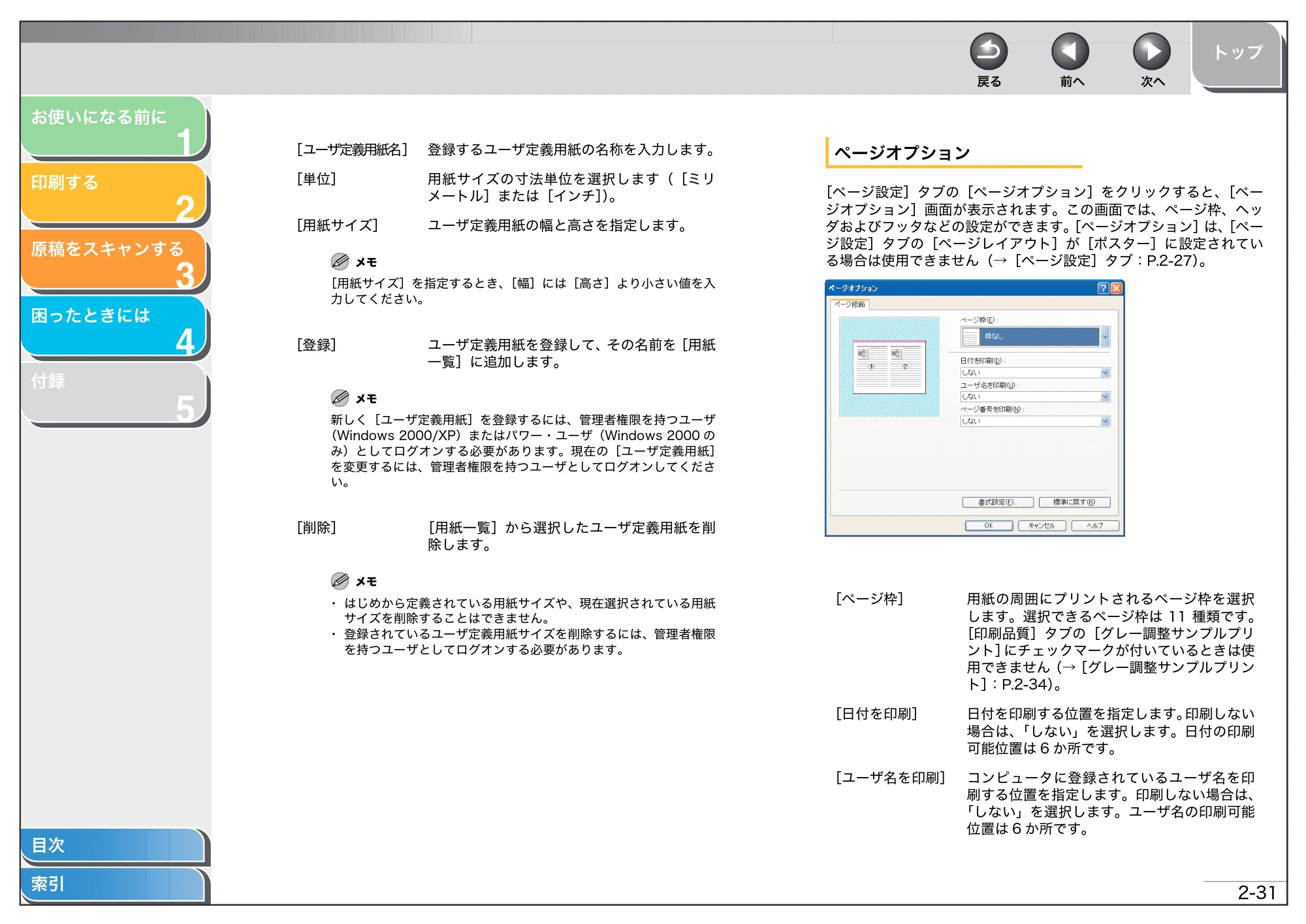Image resolution: width=1306 pixels, height=924 pixels.
Task: Click the 書式設定 button in the dialog
Action: click(997, 502)
